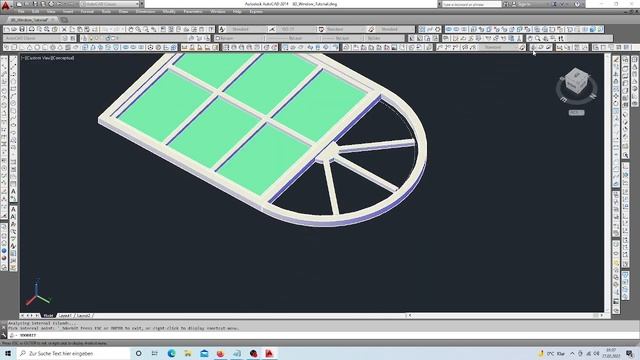Click the Windows taskbar search box
The image size is (640, 360).
73,353
